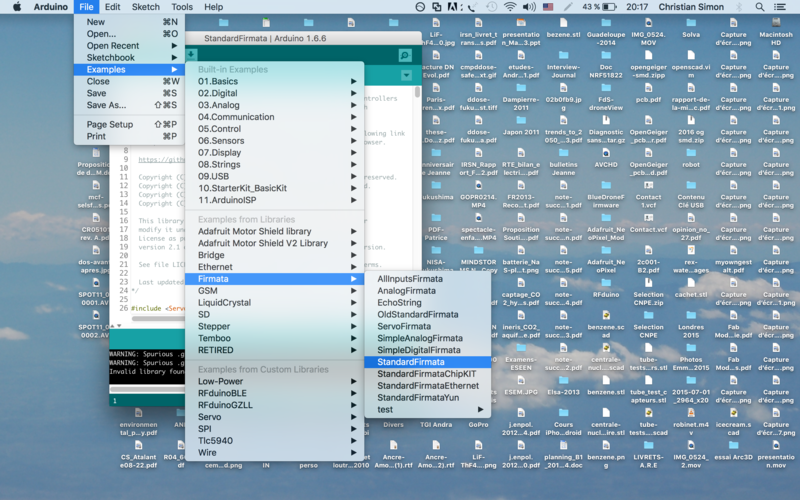Open the Tools menu
This screenshot has width=800, height=500.
tap(182, 7)
